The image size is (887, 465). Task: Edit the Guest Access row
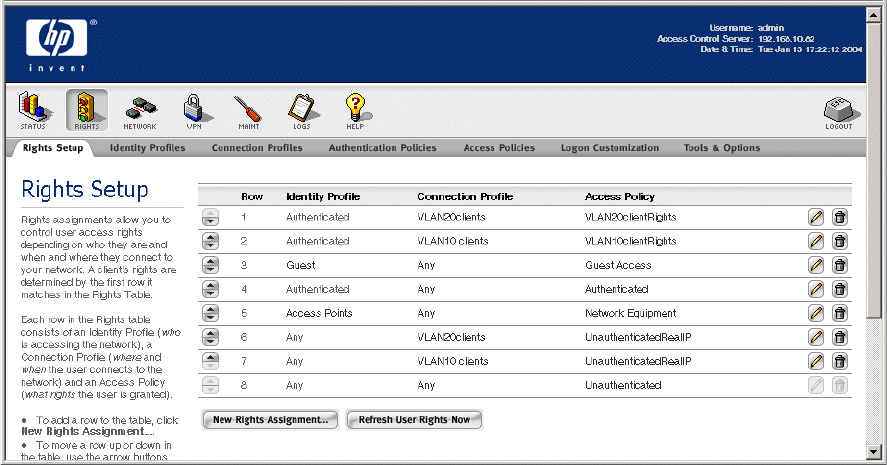coord(816,265)
